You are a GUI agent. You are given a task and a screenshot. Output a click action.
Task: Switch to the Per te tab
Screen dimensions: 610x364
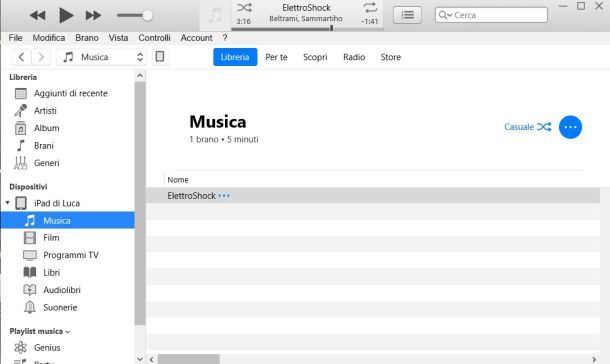coord(276,57)
